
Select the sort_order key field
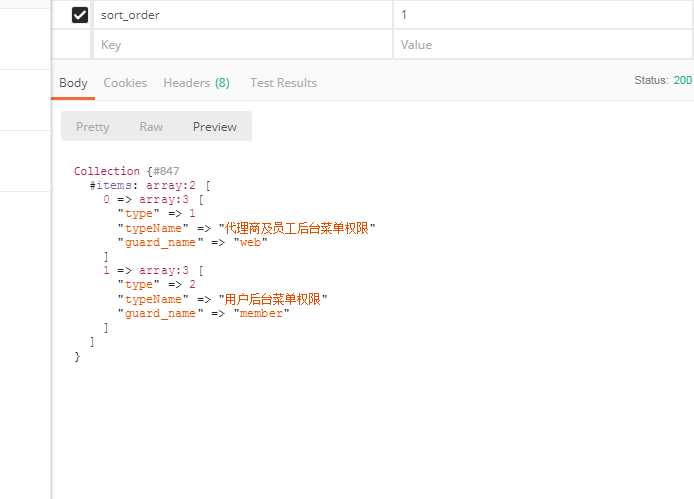[243, 15]
